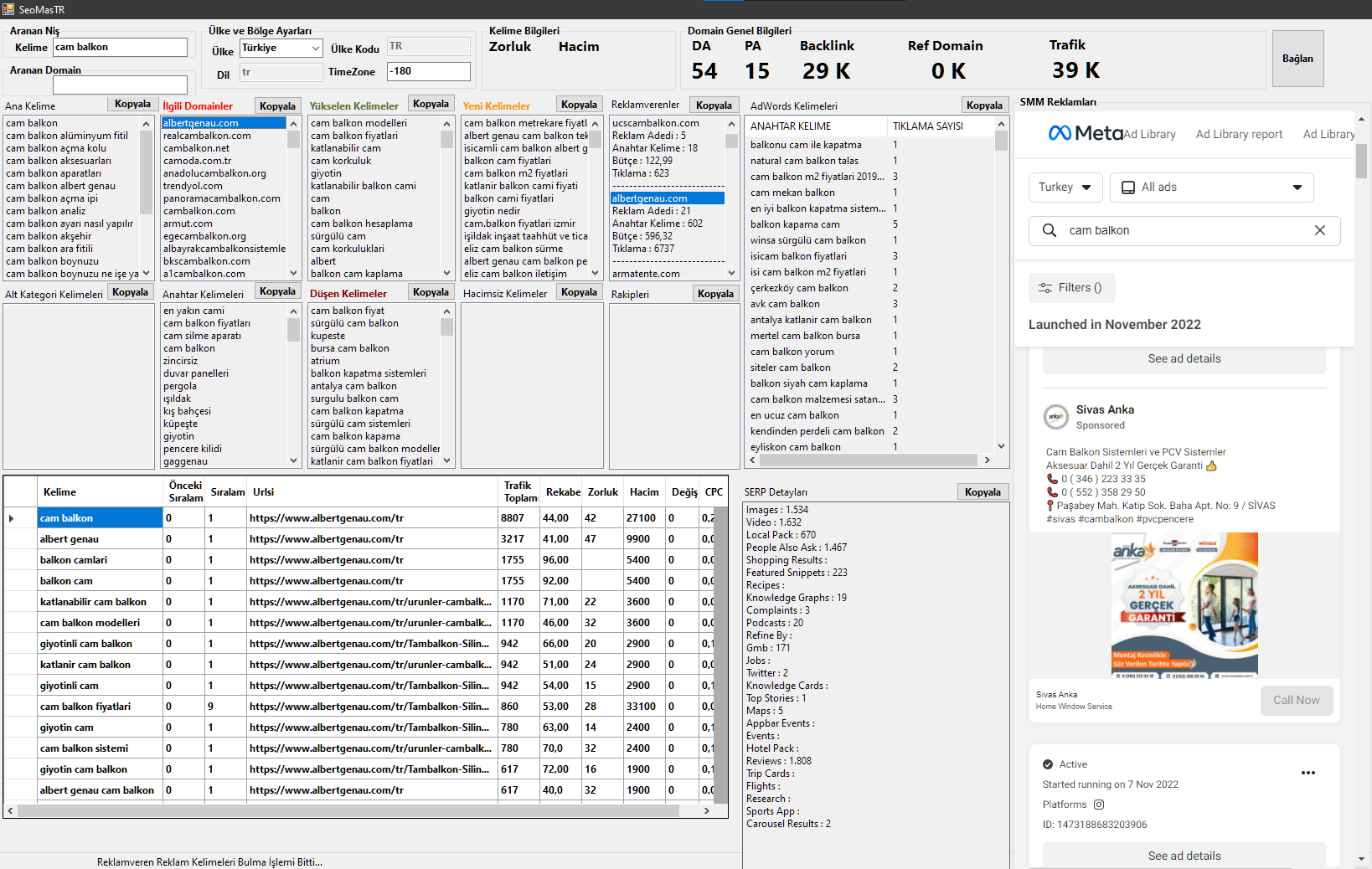Screen dimensions: 1372x869
Task: Click Kopyala next to Anahtar Kelimeleri
Action: click(x=277, y=291)
